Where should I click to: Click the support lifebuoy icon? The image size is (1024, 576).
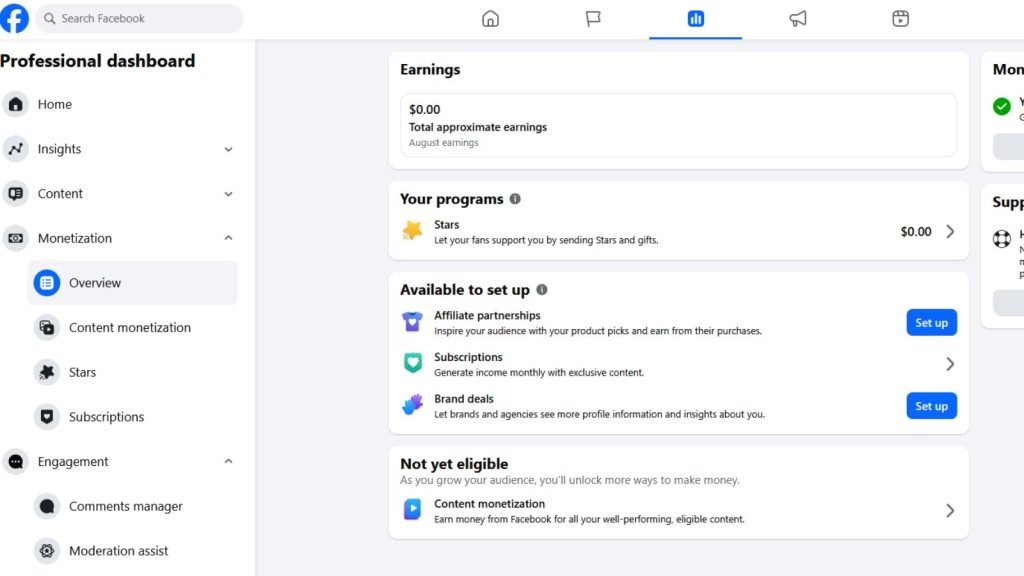pos(1002,239)
